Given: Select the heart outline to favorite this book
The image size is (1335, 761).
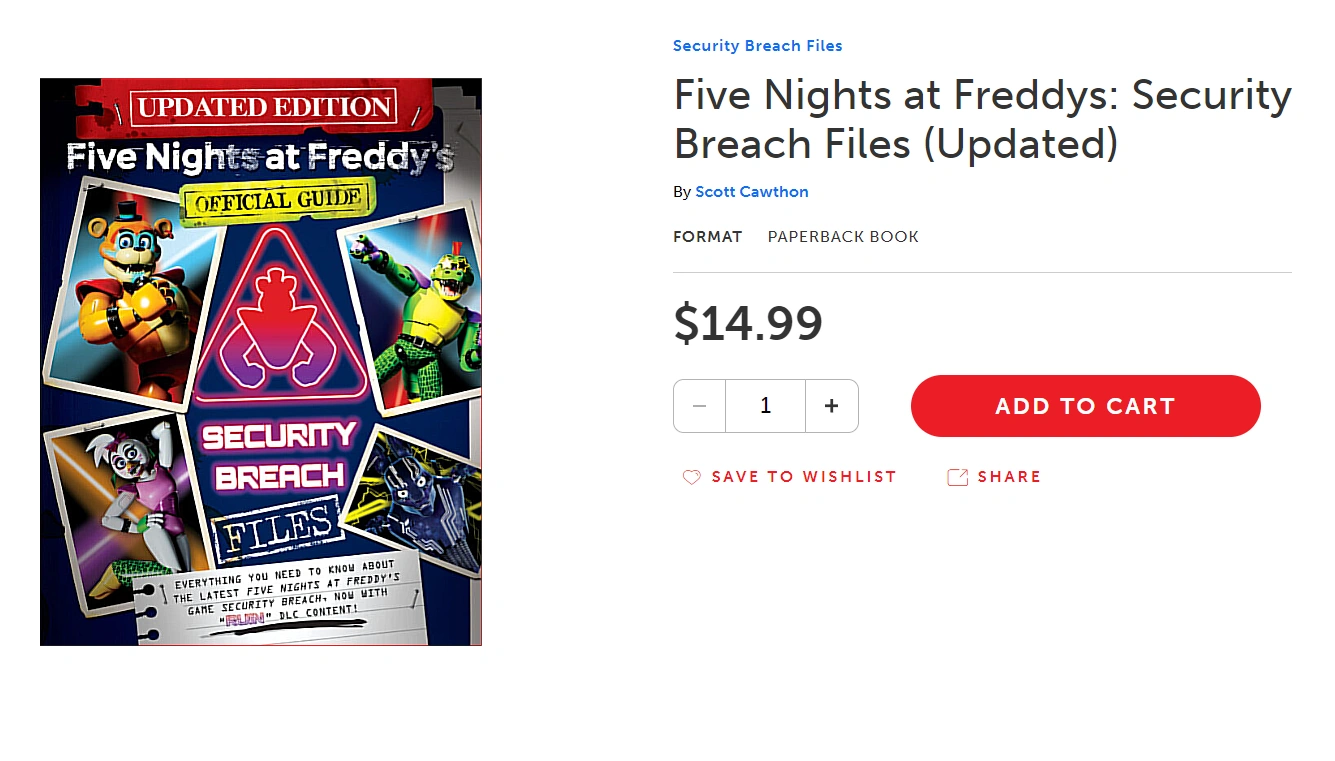Looking at the screenshot, I should tap(691, 477).
